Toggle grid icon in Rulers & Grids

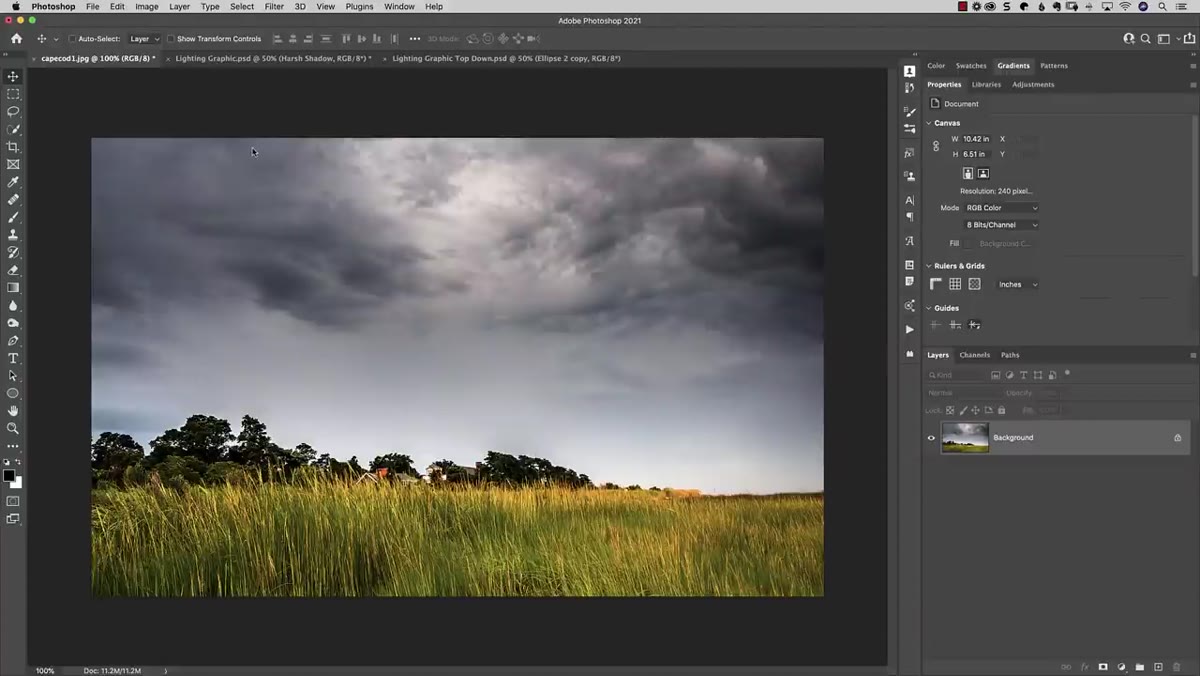[955, 284]
